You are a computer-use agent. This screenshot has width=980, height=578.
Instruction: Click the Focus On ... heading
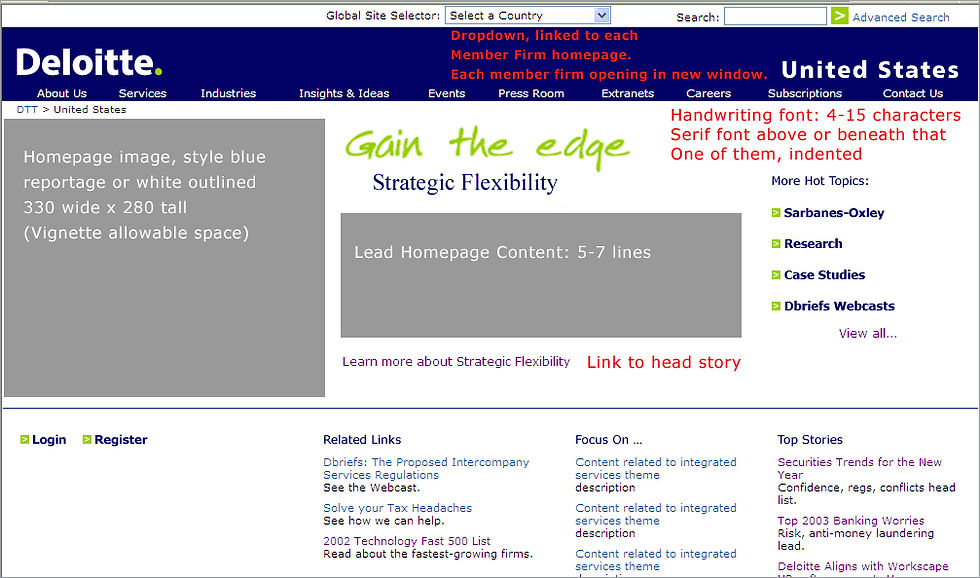click(x=609, y=439)
